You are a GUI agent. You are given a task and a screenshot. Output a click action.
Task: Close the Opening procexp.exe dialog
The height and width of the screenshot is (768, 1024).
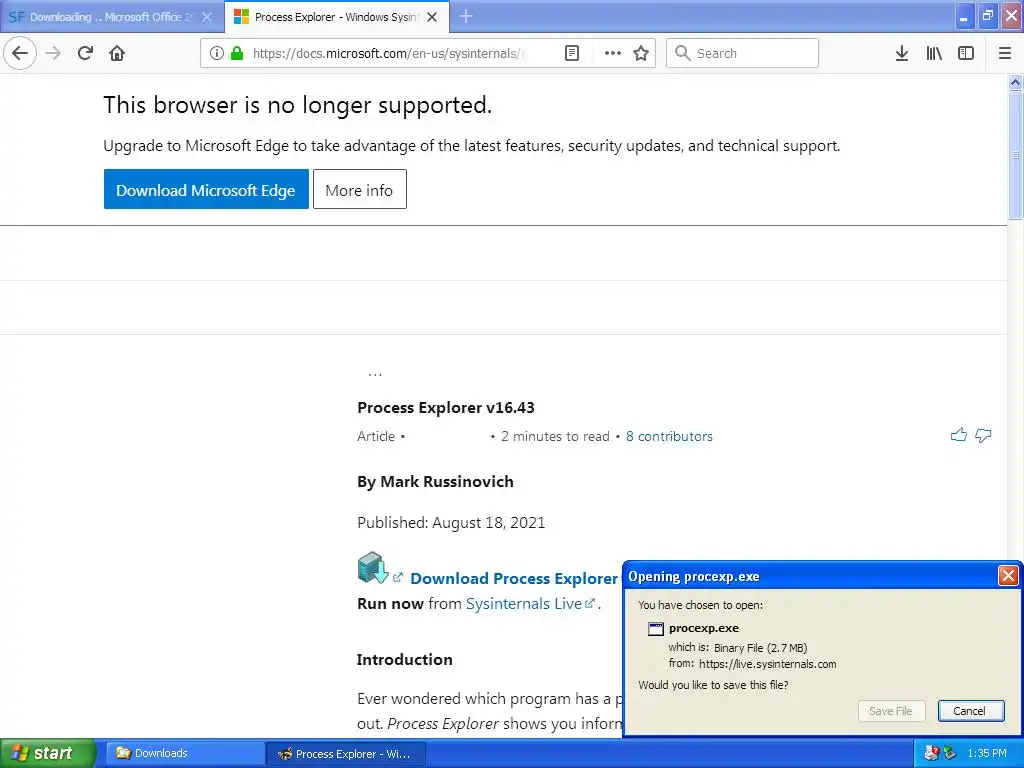(x=1008, y=575)
